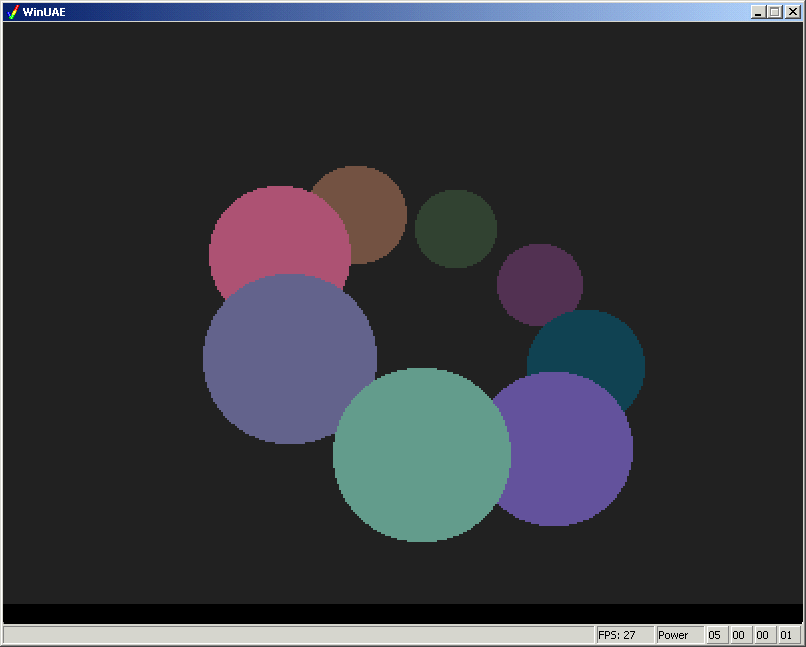Click the Power LED indicator in status bar
Image resolution: width=806 pixels, height=647 pixels.
click(679, 635)
